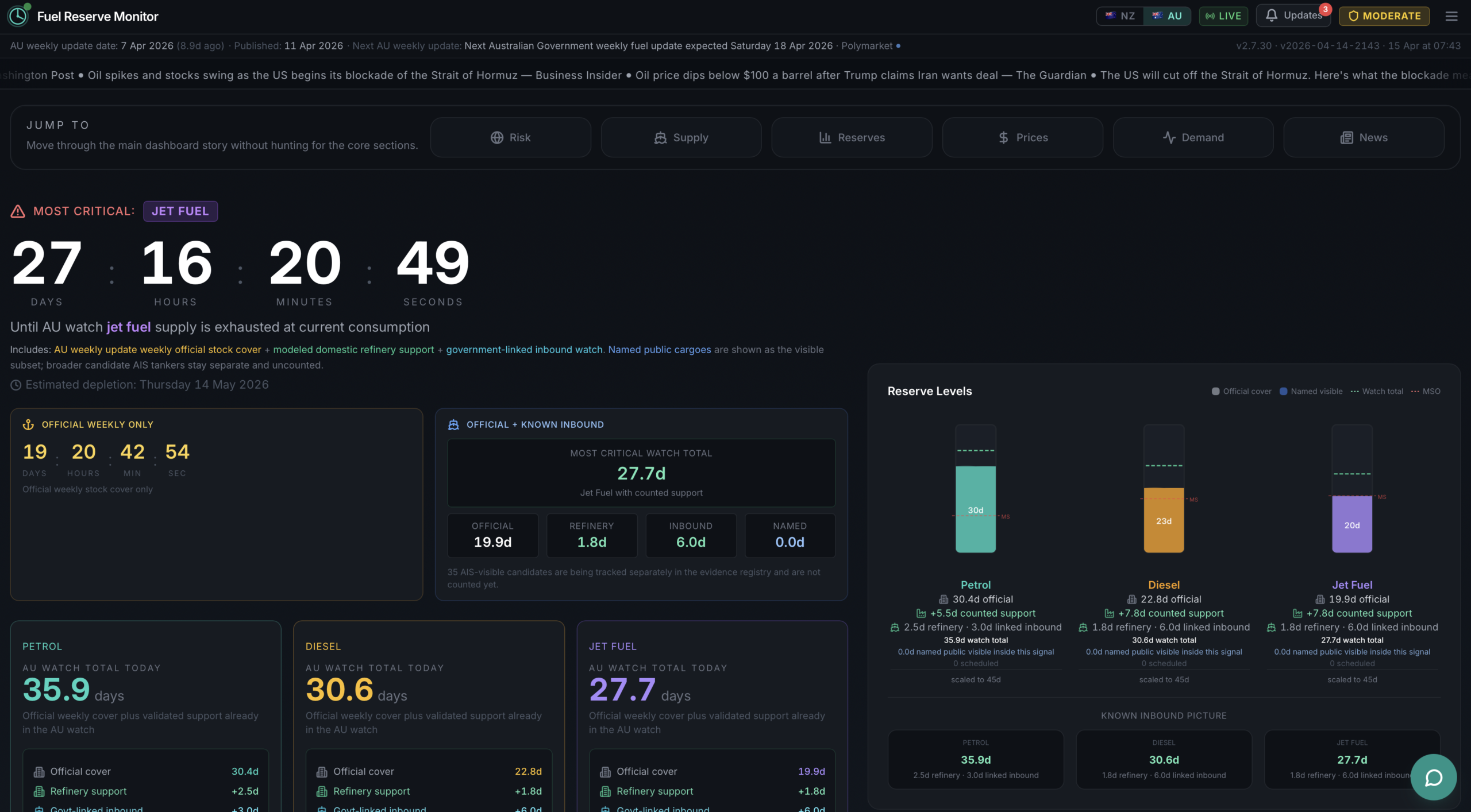Select the AU country toggle

(x=1167, y=16)
